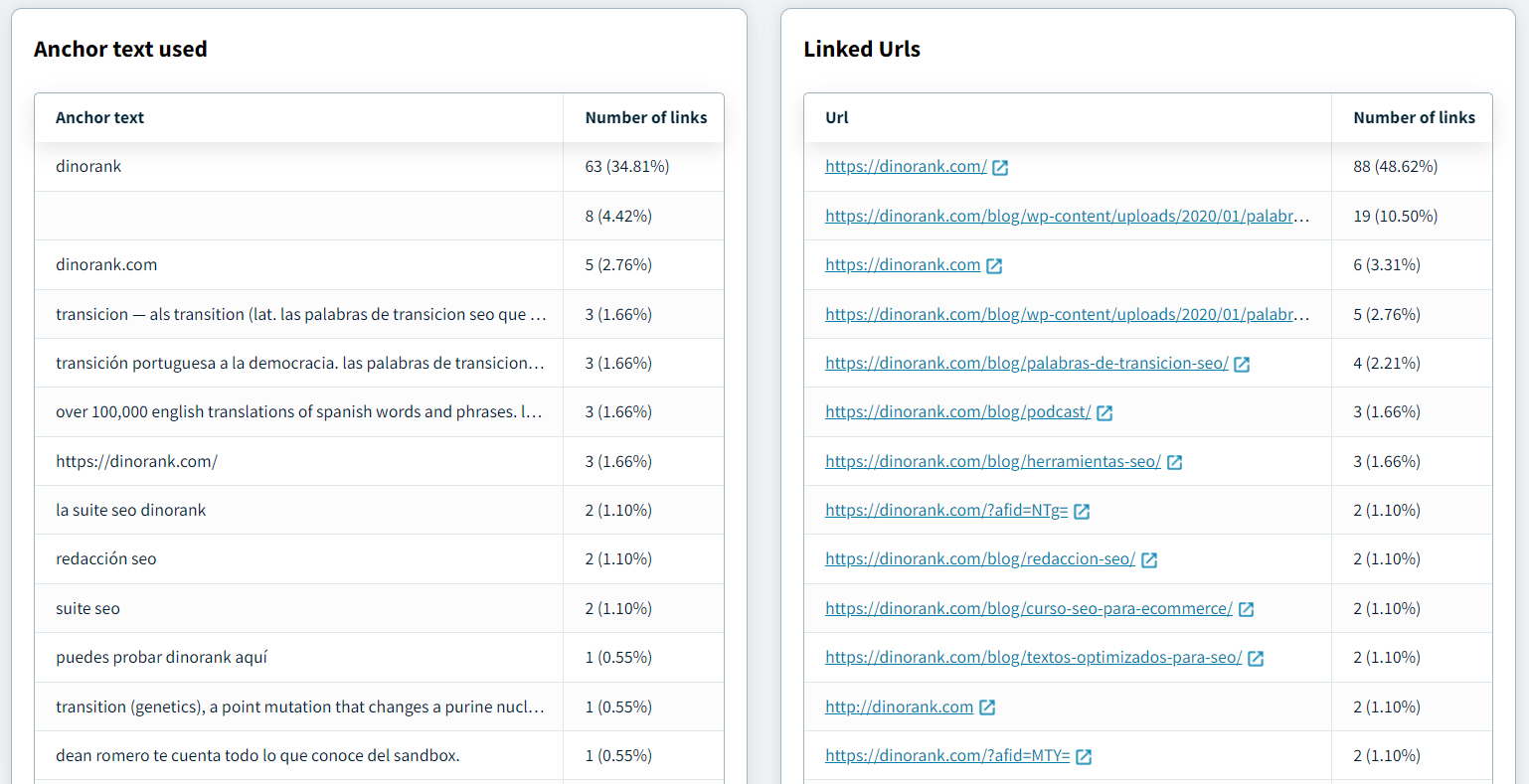Click Number of links header in Linked Urls
Image resolution: width=1529 pixels, height=784 pixels.
[x=1413, y=117]
